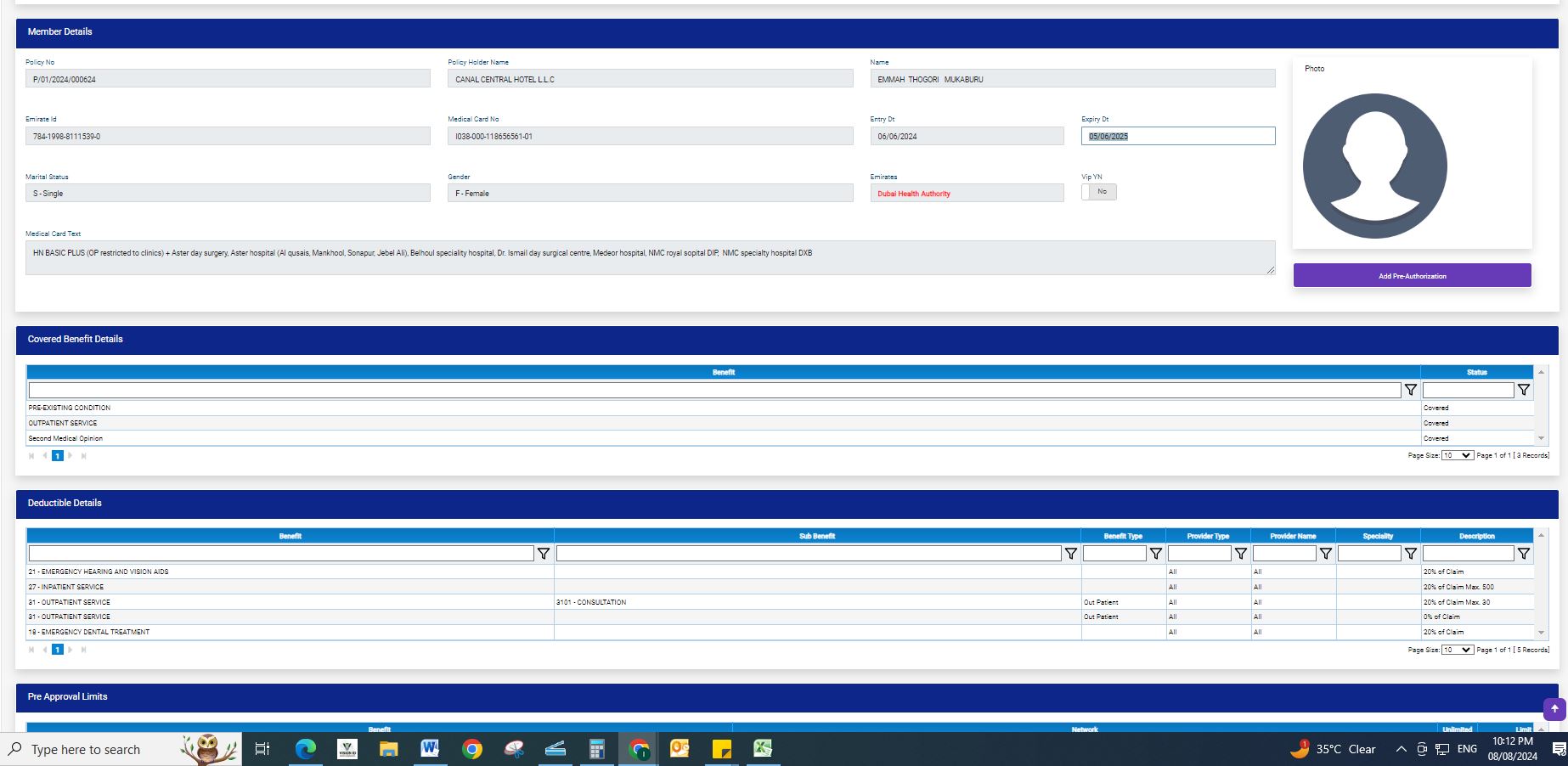
Task: Click the Benefit Type filter icon
Action: 1155,554
